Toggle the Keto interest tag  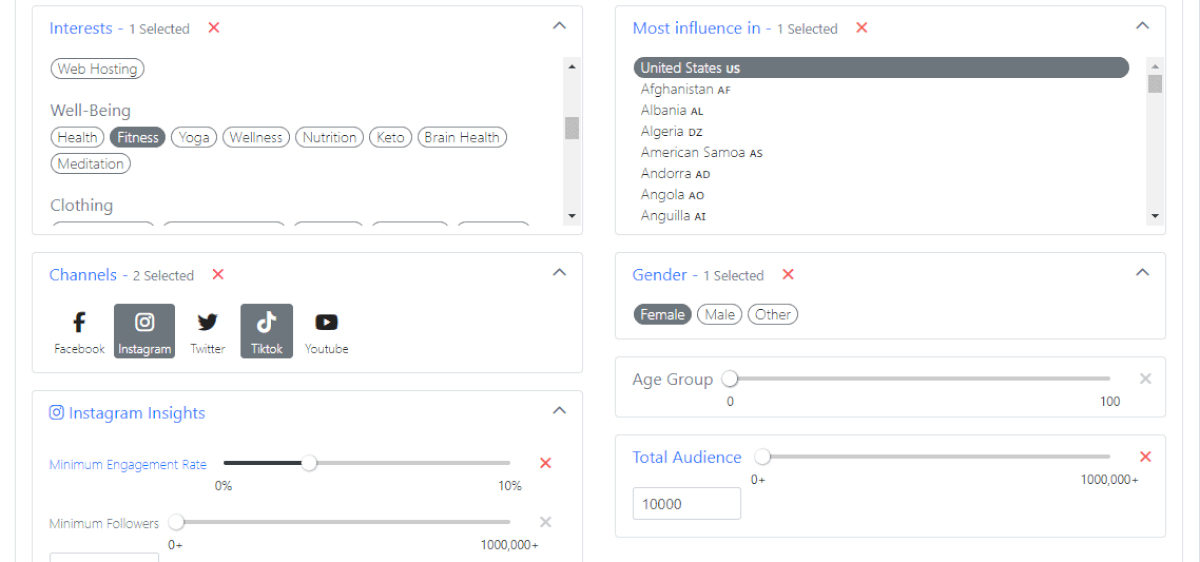391,138
